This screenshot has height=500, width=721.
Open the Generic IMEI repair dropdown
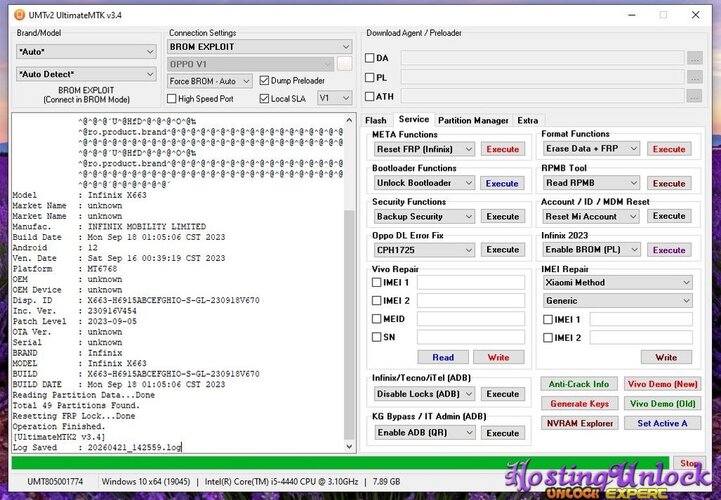point(618,301)
